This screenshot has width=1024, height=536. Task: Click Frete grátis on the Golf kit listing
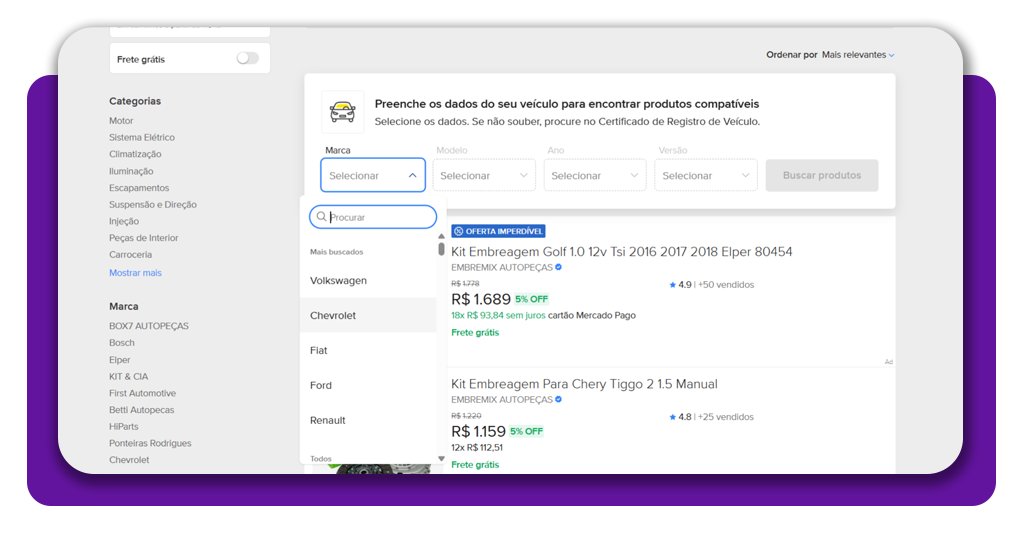coord(475,332)
